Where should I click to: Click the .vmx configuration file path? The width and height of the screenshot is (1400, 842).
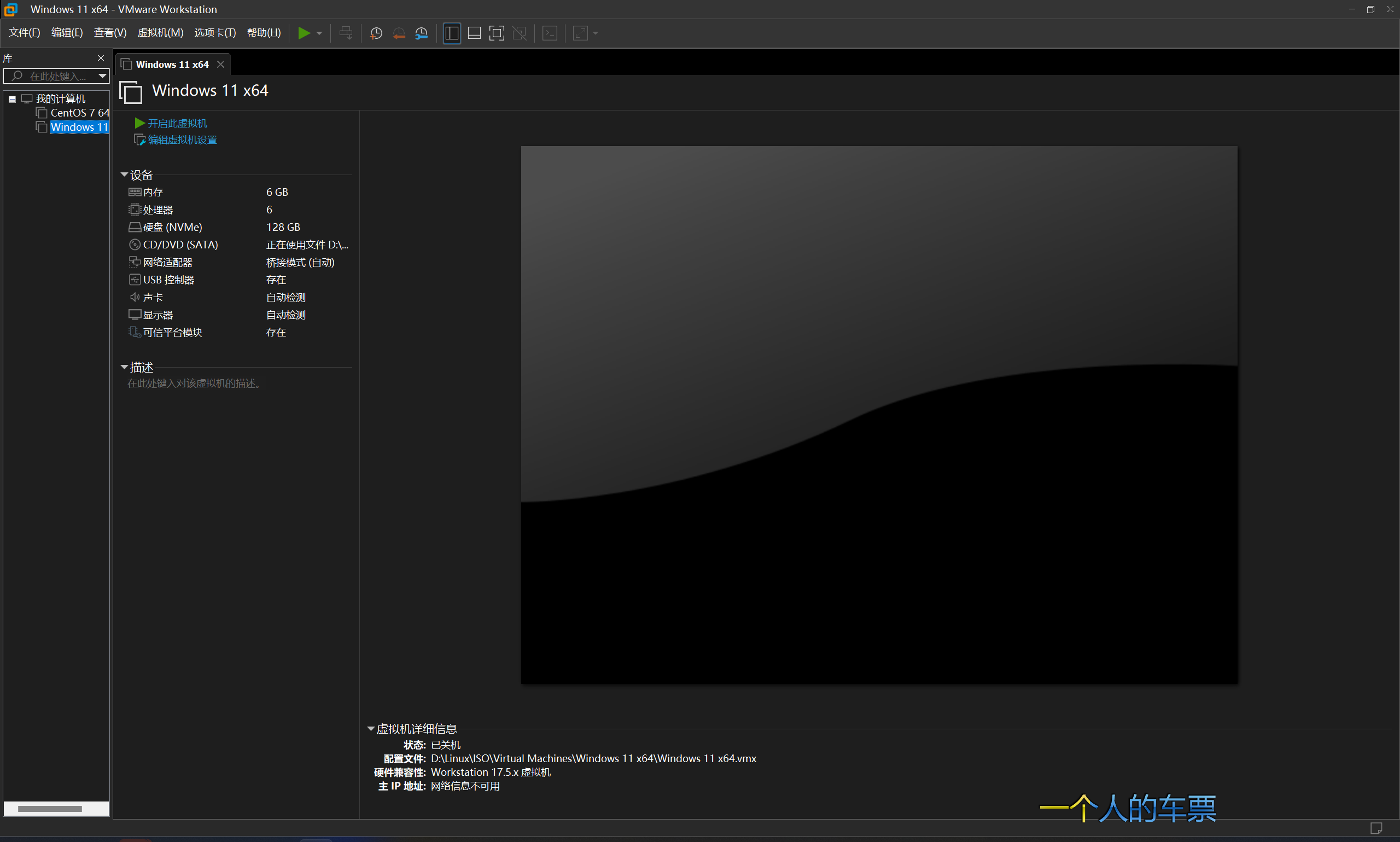click(594, 759)
